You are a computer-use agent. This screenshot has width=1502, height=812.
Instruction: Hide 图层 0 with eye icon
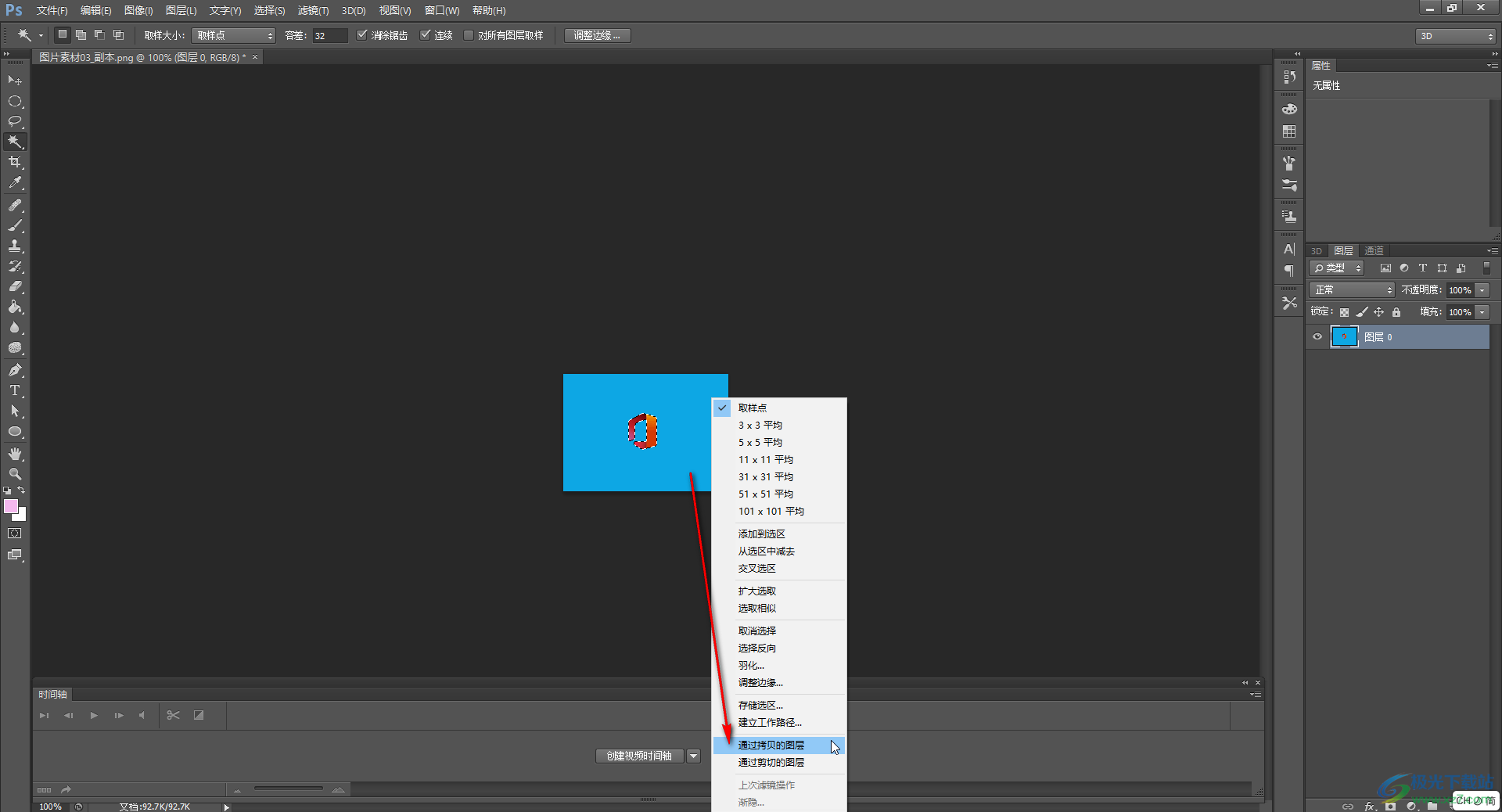point(1317,337)
